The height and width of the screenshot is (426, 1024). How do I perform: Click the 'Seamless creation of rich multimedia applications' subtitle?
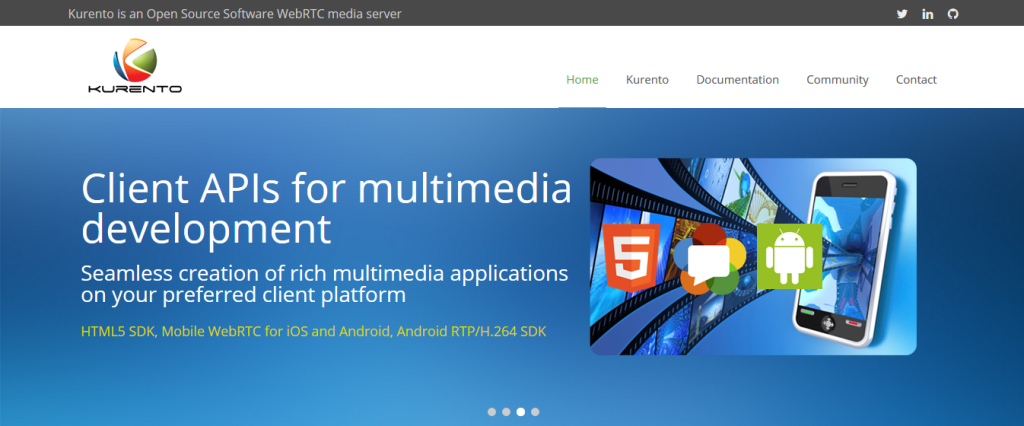(x=325, y=284)
